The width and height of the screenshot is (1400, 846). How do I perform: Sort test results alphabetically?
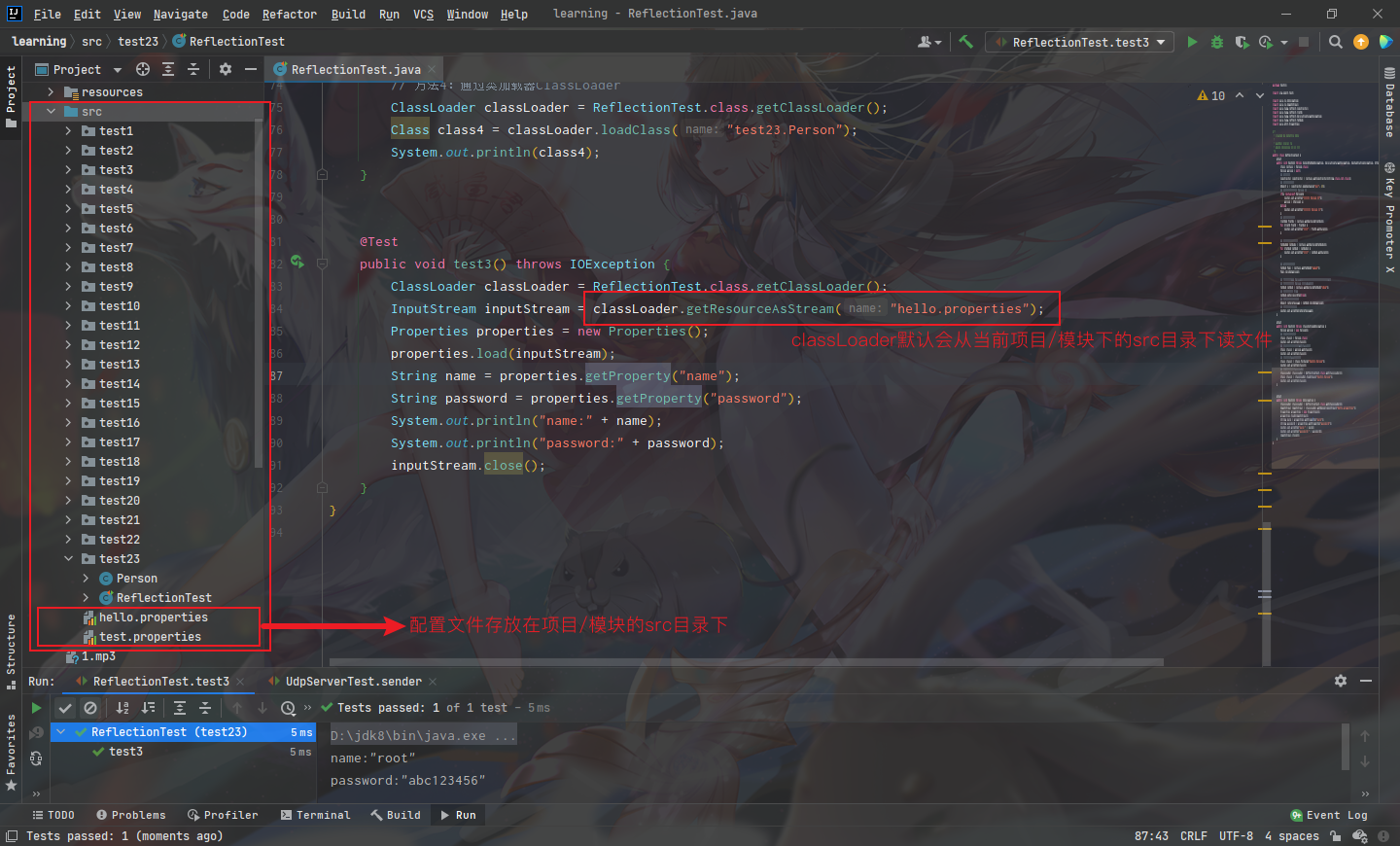122,708
